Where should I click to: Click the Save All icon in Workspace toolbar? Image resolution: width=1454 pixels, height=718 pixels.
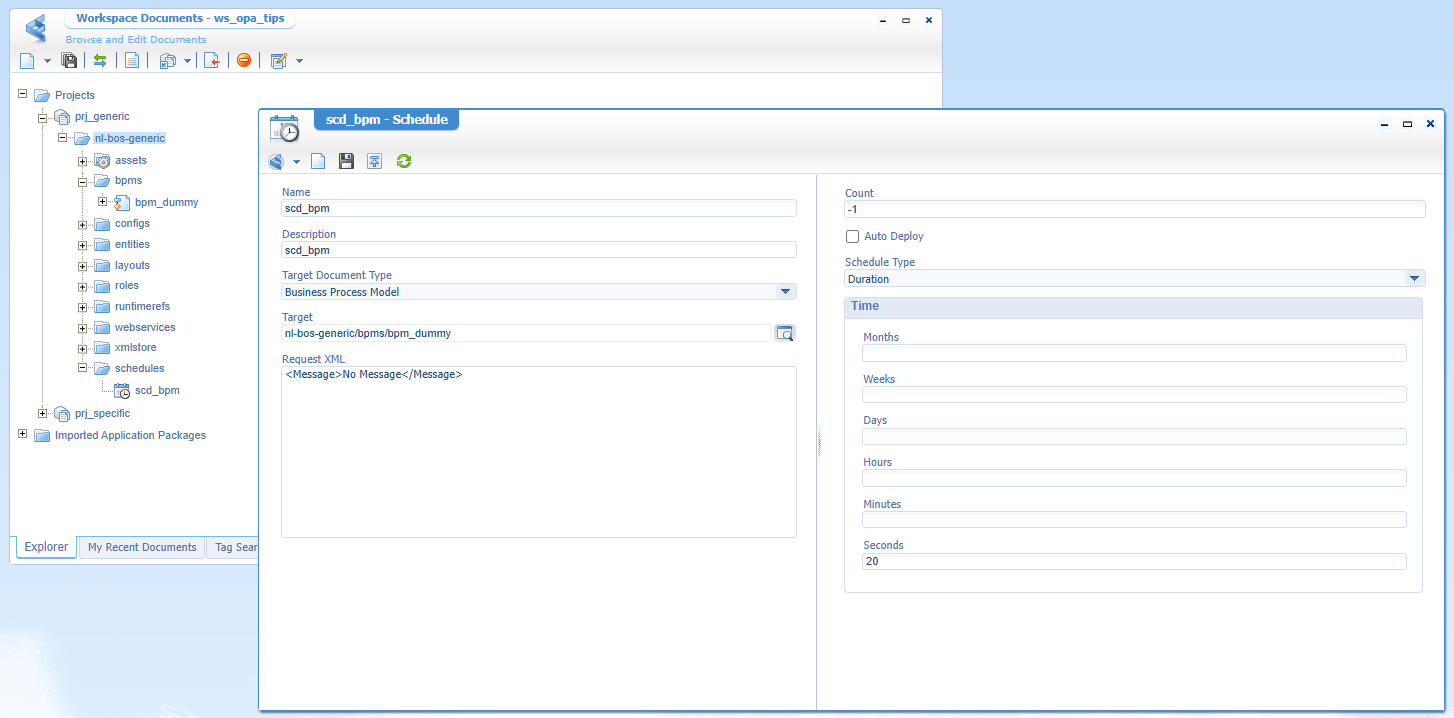tap(69, 61)
